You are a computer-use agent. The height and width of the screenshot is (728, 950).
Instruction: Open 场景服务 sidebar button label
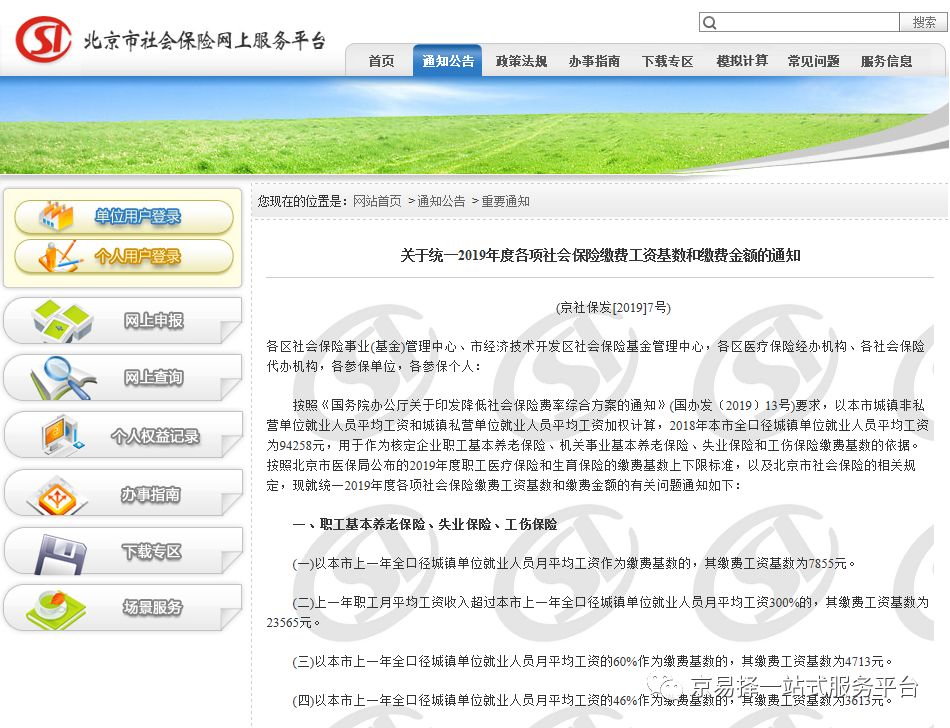tap(152, 607)
